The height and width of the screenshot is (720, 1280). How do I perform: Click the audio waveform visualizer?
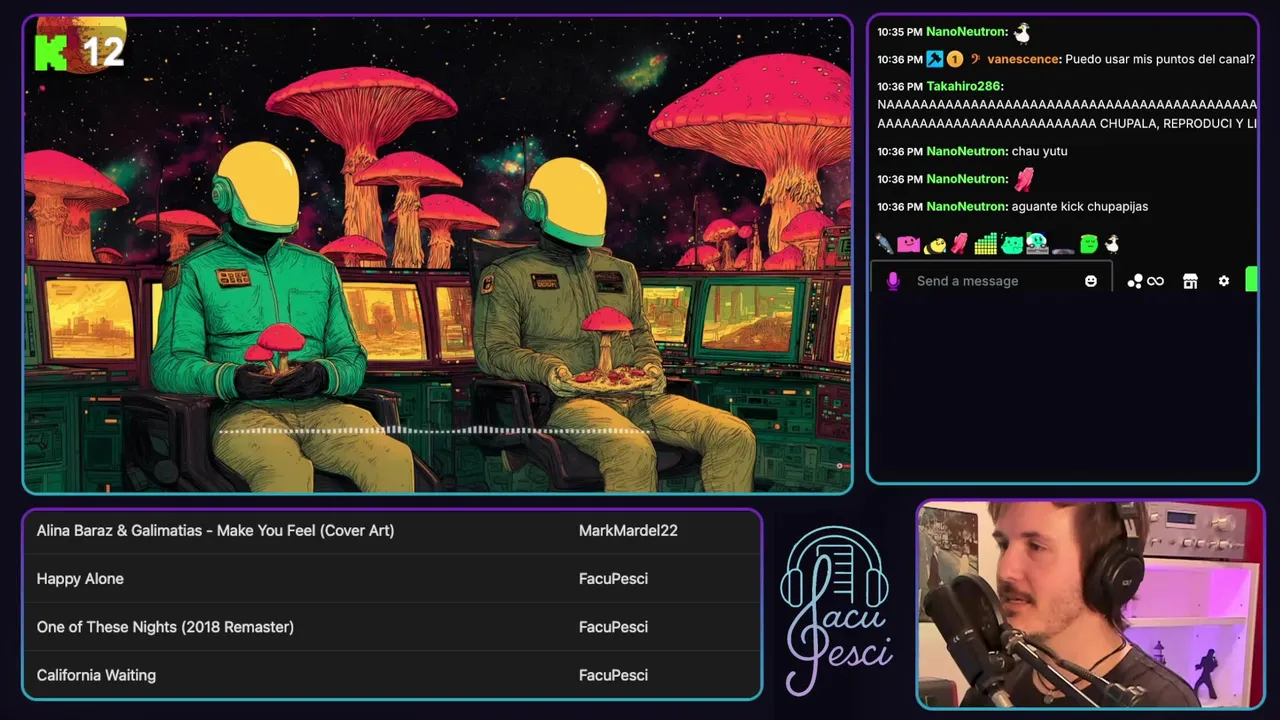(x=435, y=431)
